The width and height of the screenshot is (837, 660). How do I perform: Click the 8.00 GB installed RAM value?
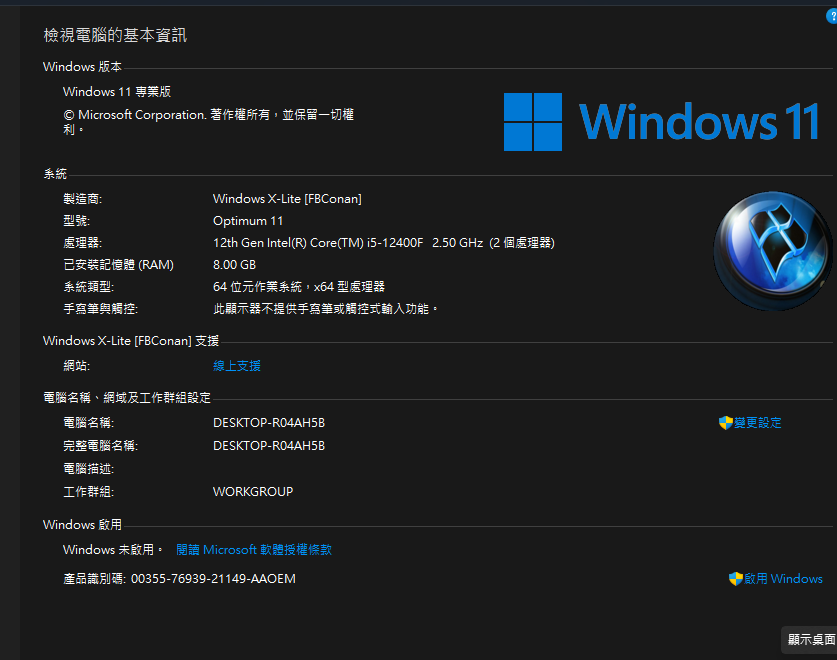[x=234, y=265]
